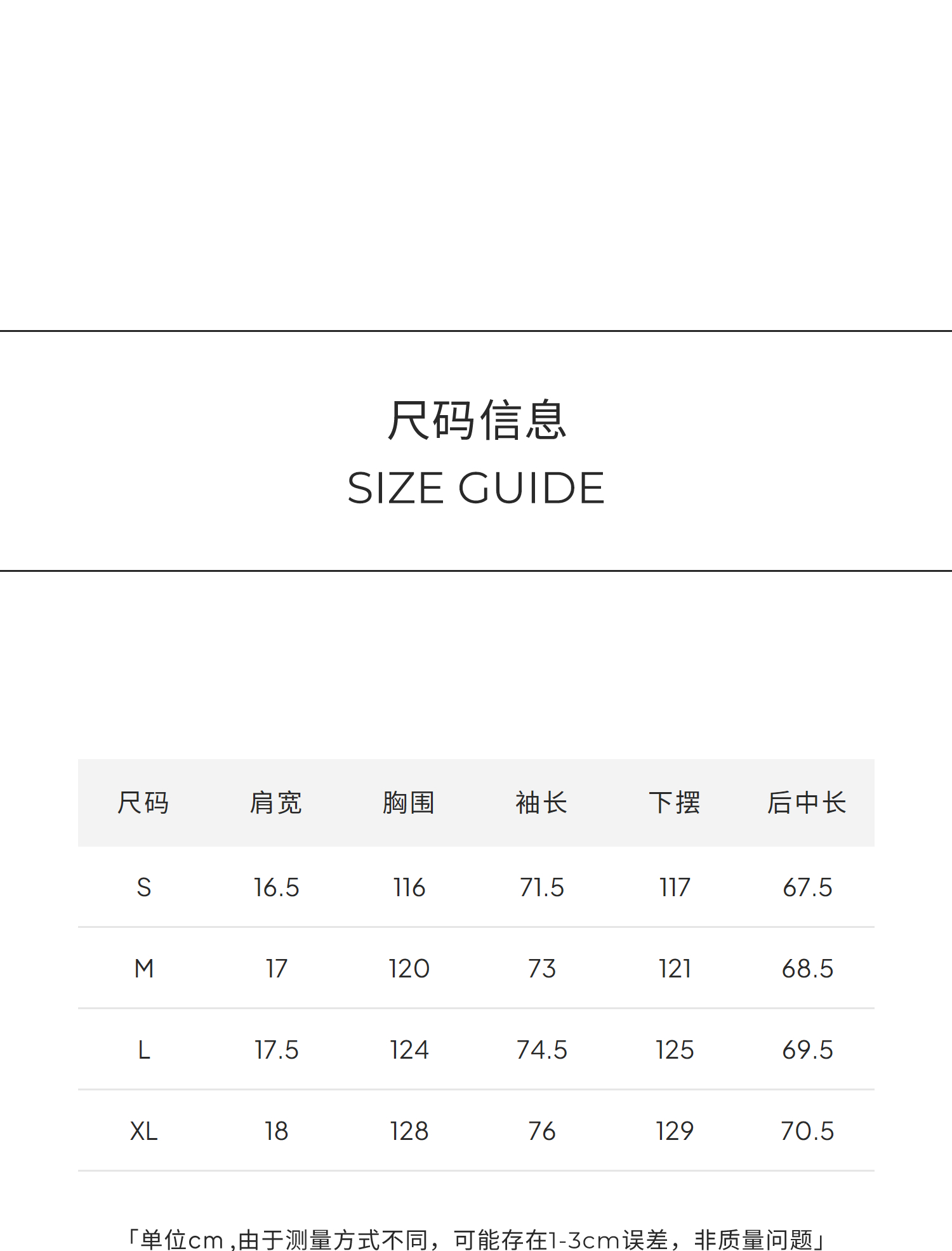Select the 下摆 column header
The image size is (952, 1251).
tap(674, 803)
